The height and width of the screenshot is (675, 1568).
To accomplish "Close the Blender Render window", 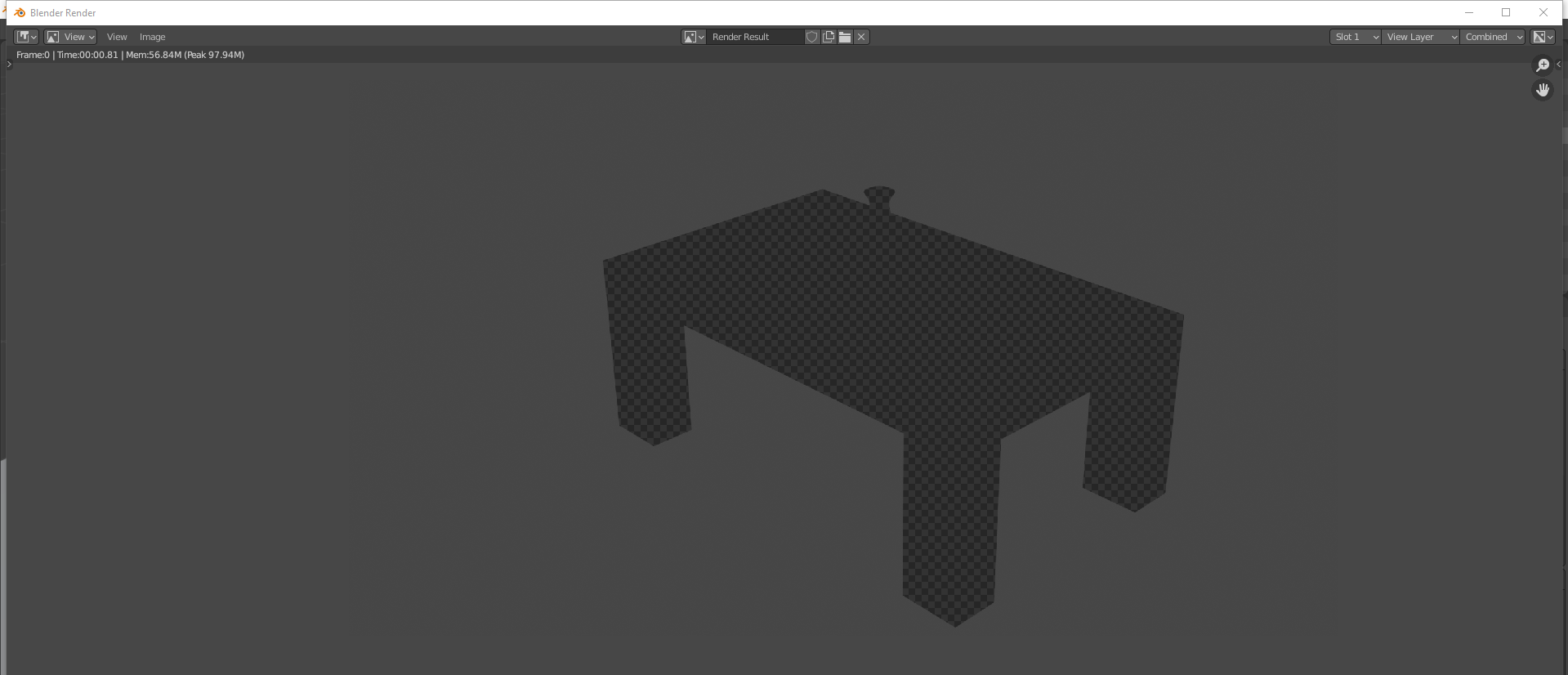I will click(x=1543, y=12).
